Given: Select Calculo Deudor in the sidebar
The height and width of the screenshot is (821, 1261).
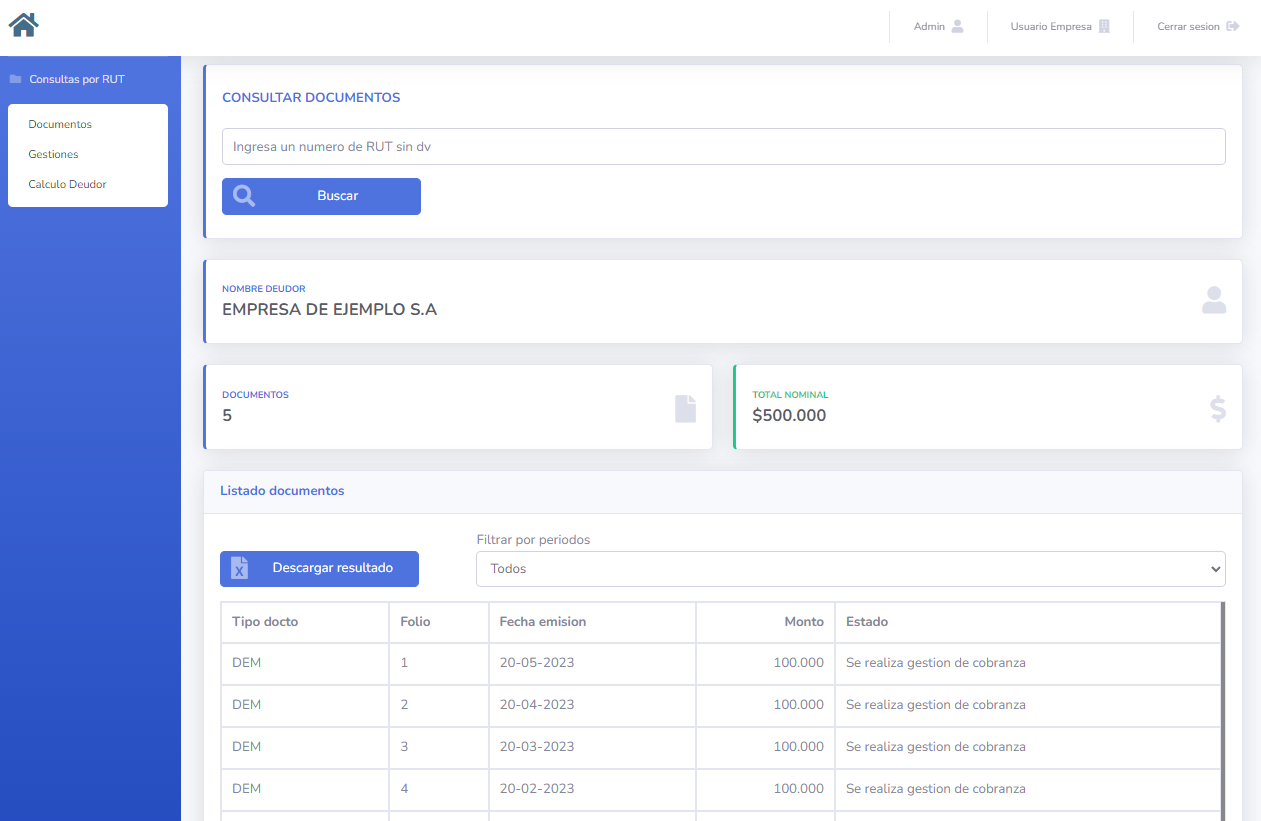Looking at the screenshot, I should click(67, 184).
